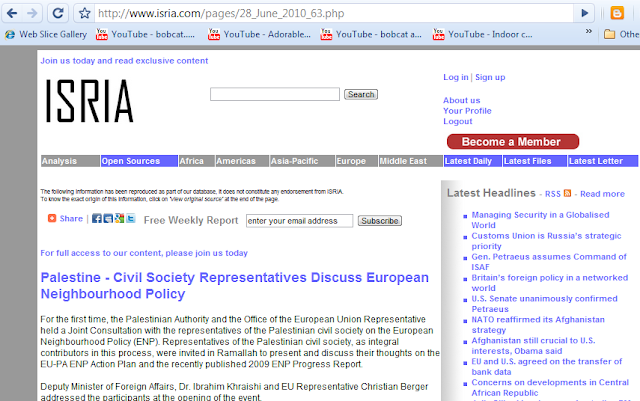Open the About us link

tap(462, 100)
